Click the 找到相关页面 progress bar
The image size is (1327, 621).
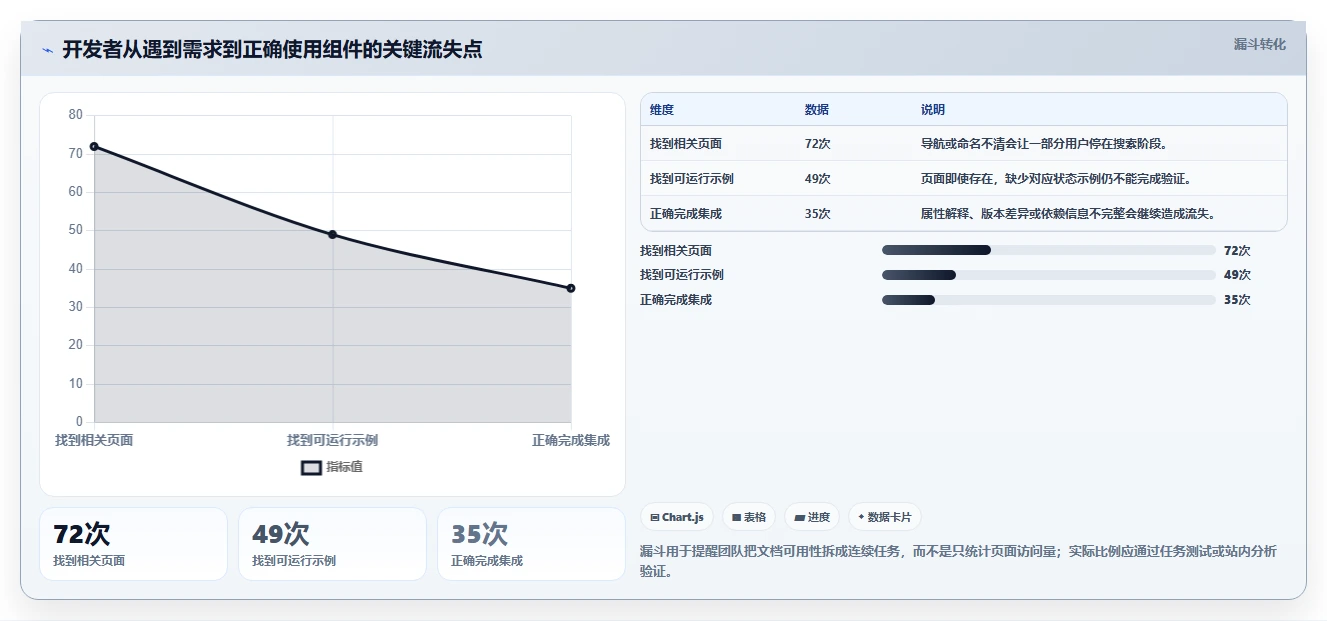(x=1049, y=250)
